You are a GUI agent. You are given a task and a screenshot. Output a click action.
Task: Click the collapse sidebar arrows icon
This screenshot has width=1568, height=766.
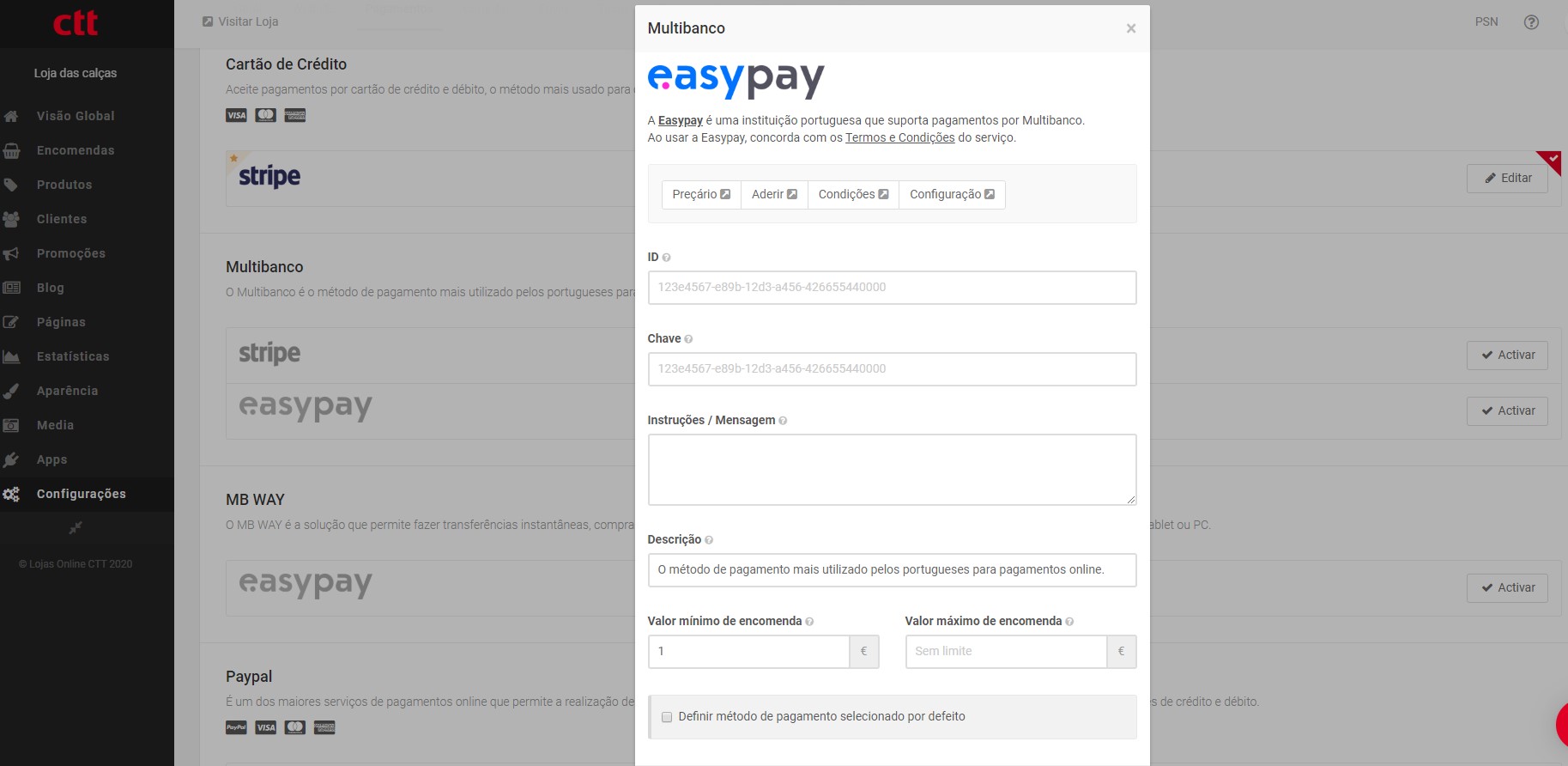pyautogui.click(x=76, y=527)
